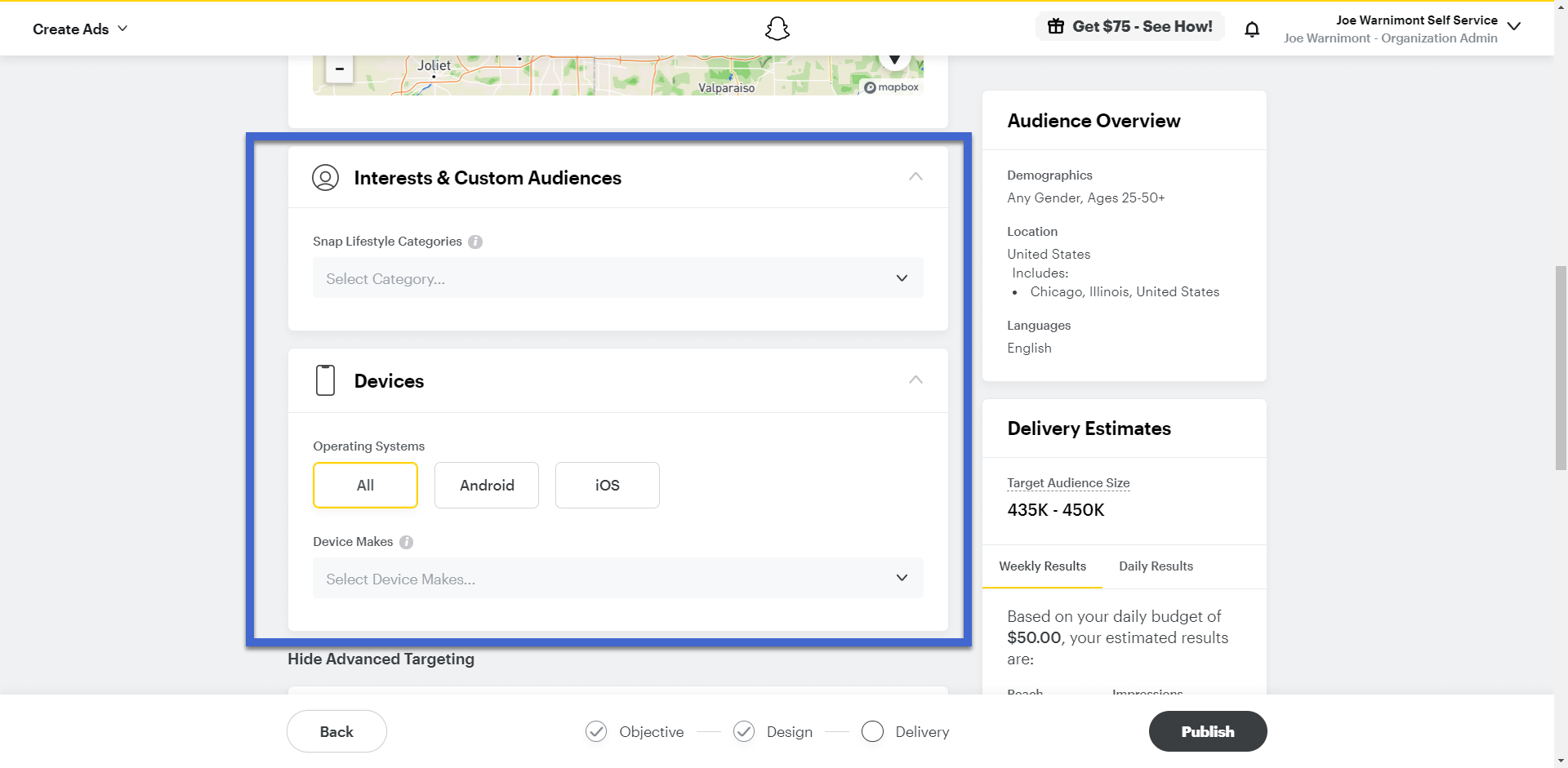Click the Devices phone icon
Screen dimensions: 1568x768
pyautogui.click(x=325, y=380)
